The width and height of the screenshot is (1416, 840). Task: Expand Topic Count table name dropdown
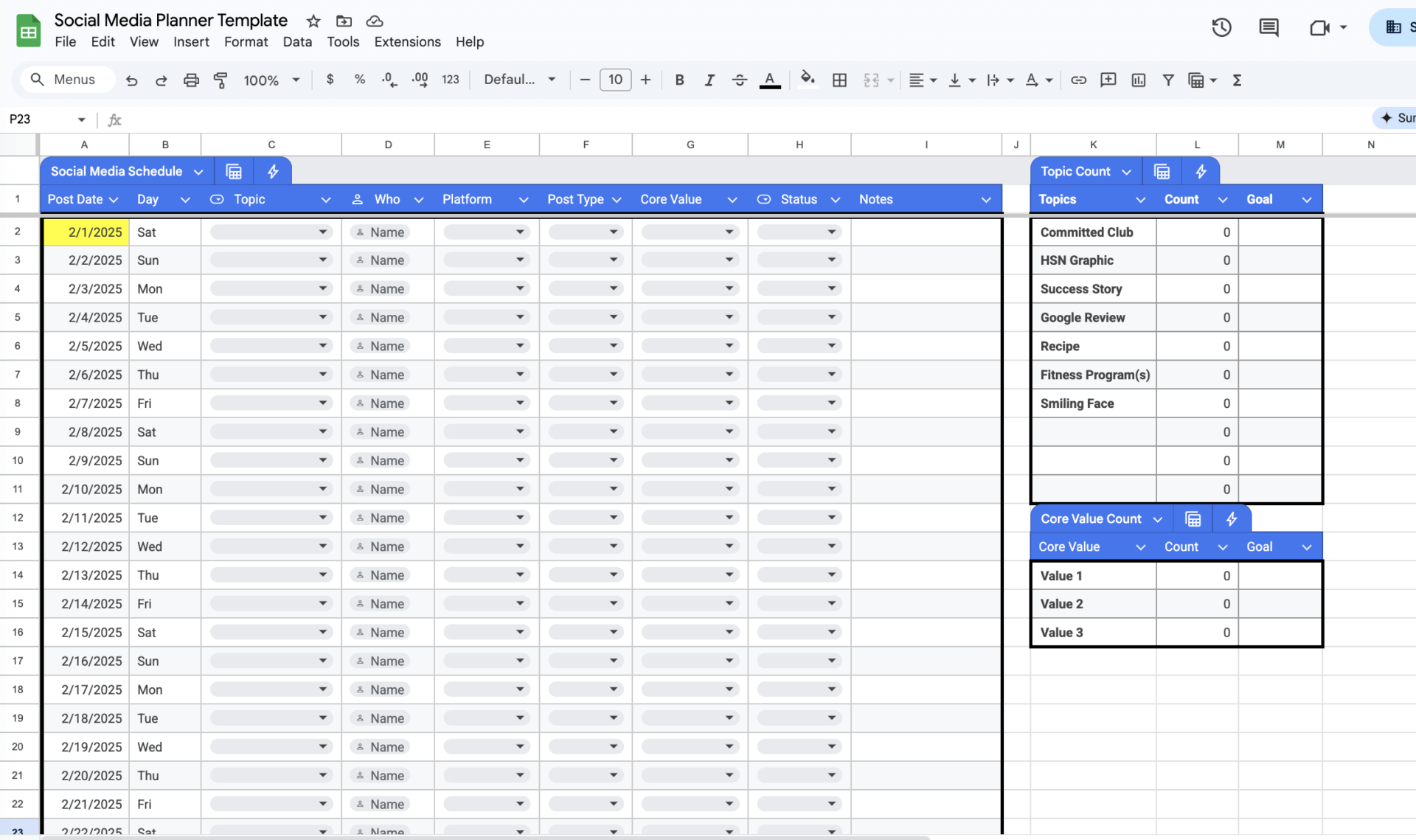[1126, 172]
